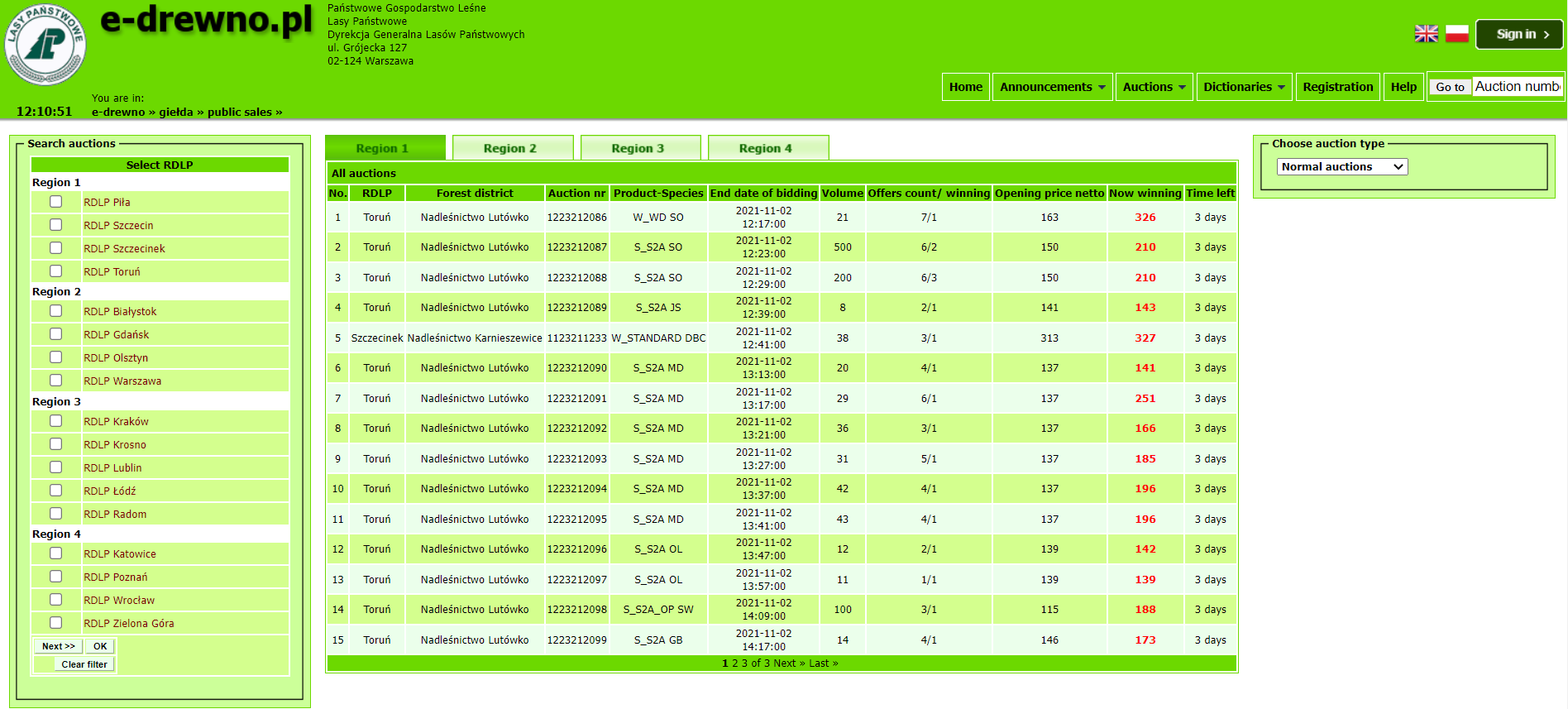Click the Product-Species column header
The width and height of the screenshot is (1568, 709).
(658, 193)
